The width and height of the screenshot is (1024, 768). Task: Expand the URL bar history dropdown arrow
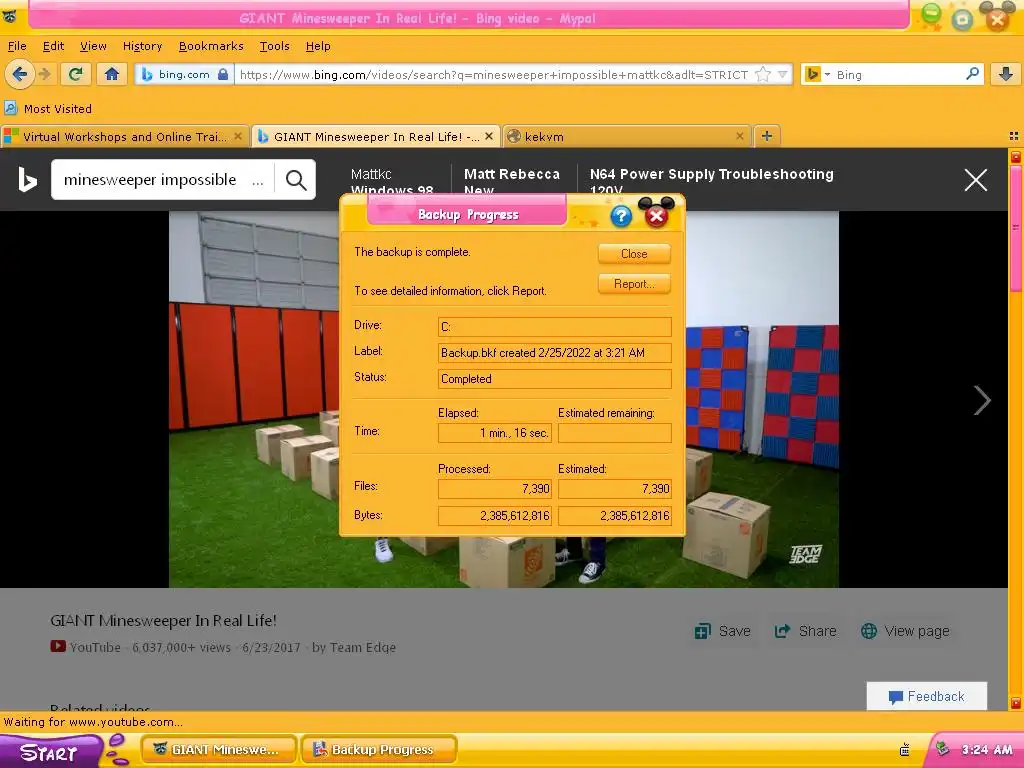pos(782,74)
